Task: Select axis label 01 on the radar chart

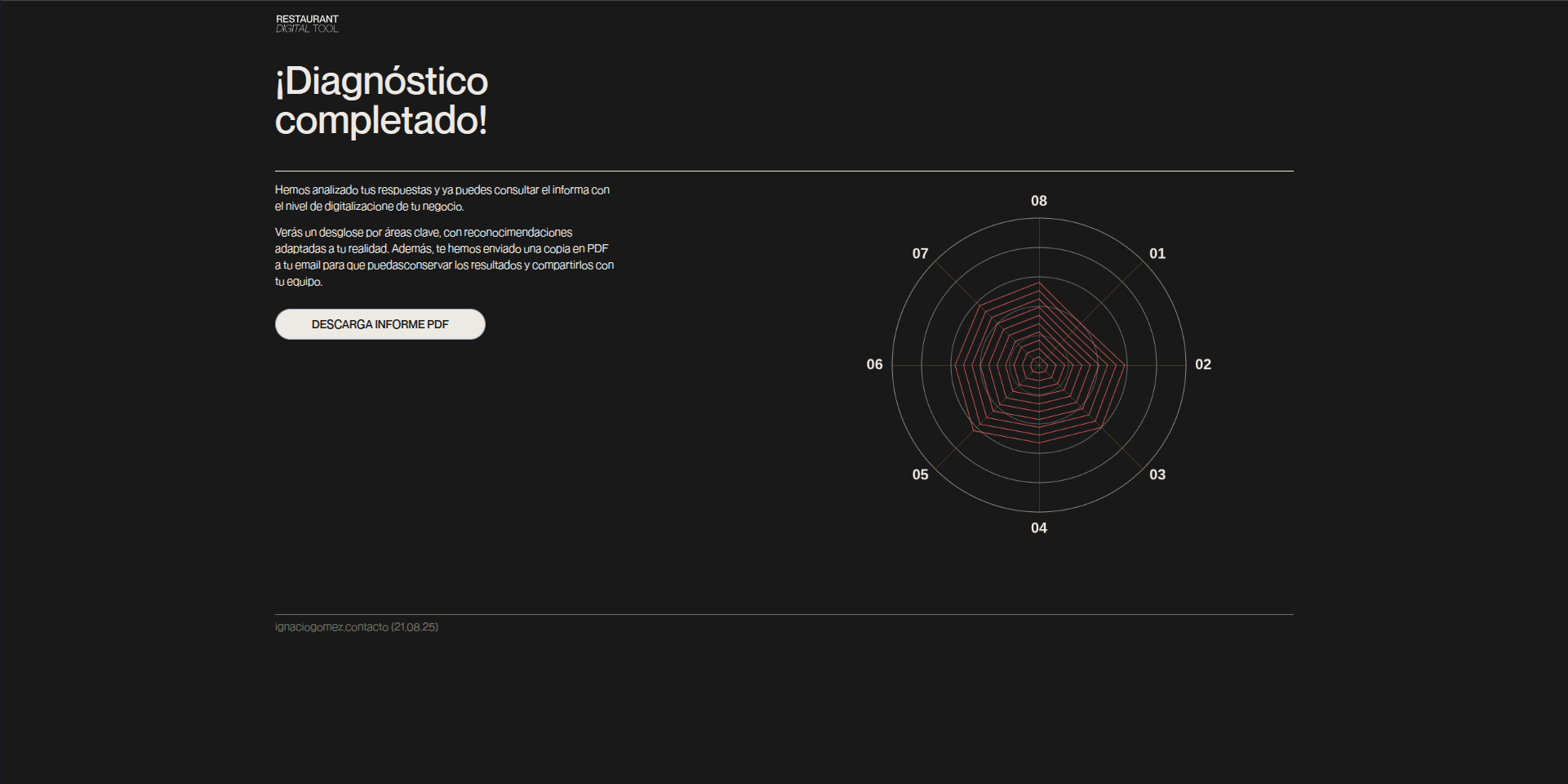Action: click(x=1159, y=254)
